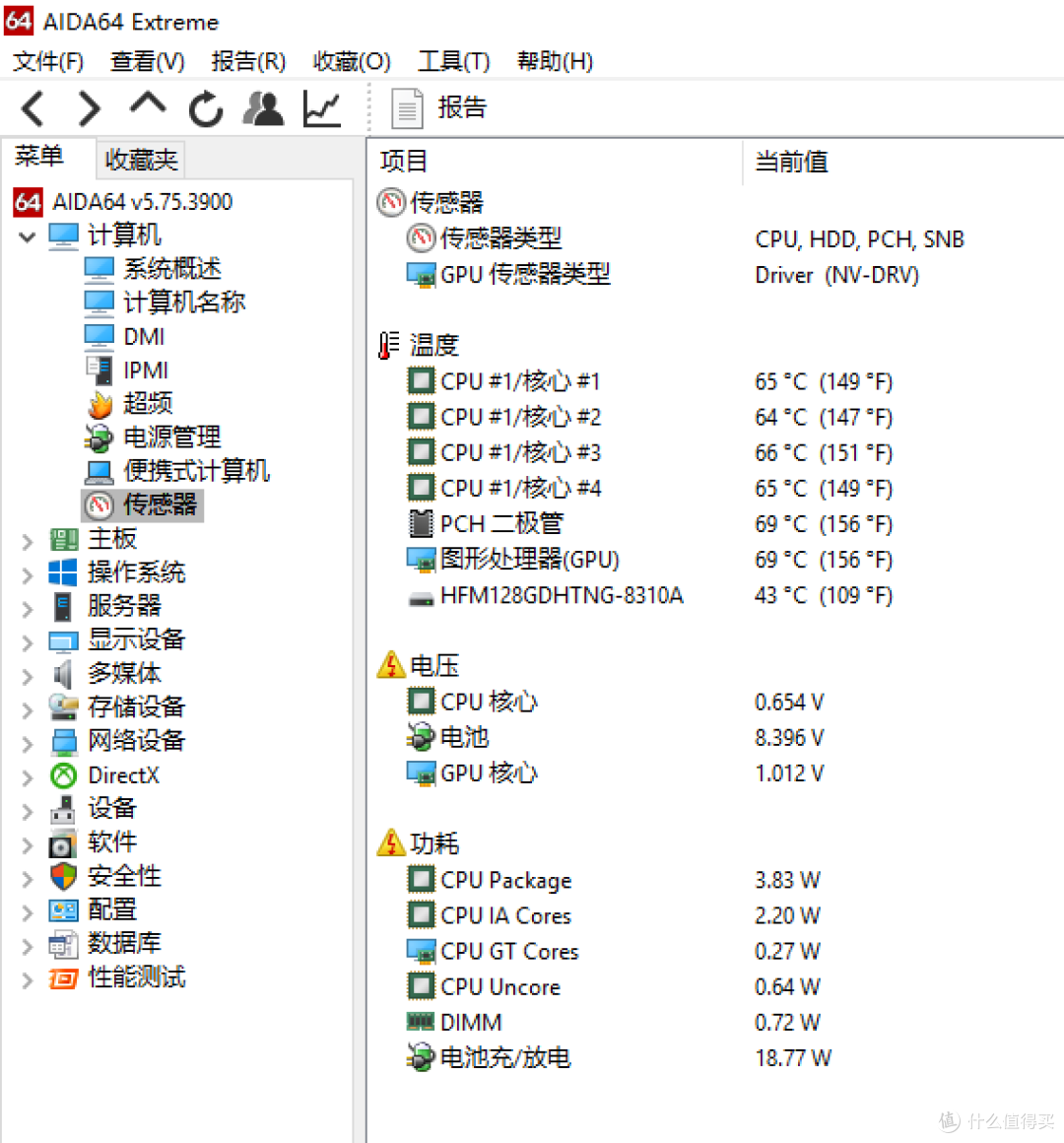Viewport: 1064px width, 1143px height.
Task: Click the 超频 flame icon
Action: (x=100, y=404)
